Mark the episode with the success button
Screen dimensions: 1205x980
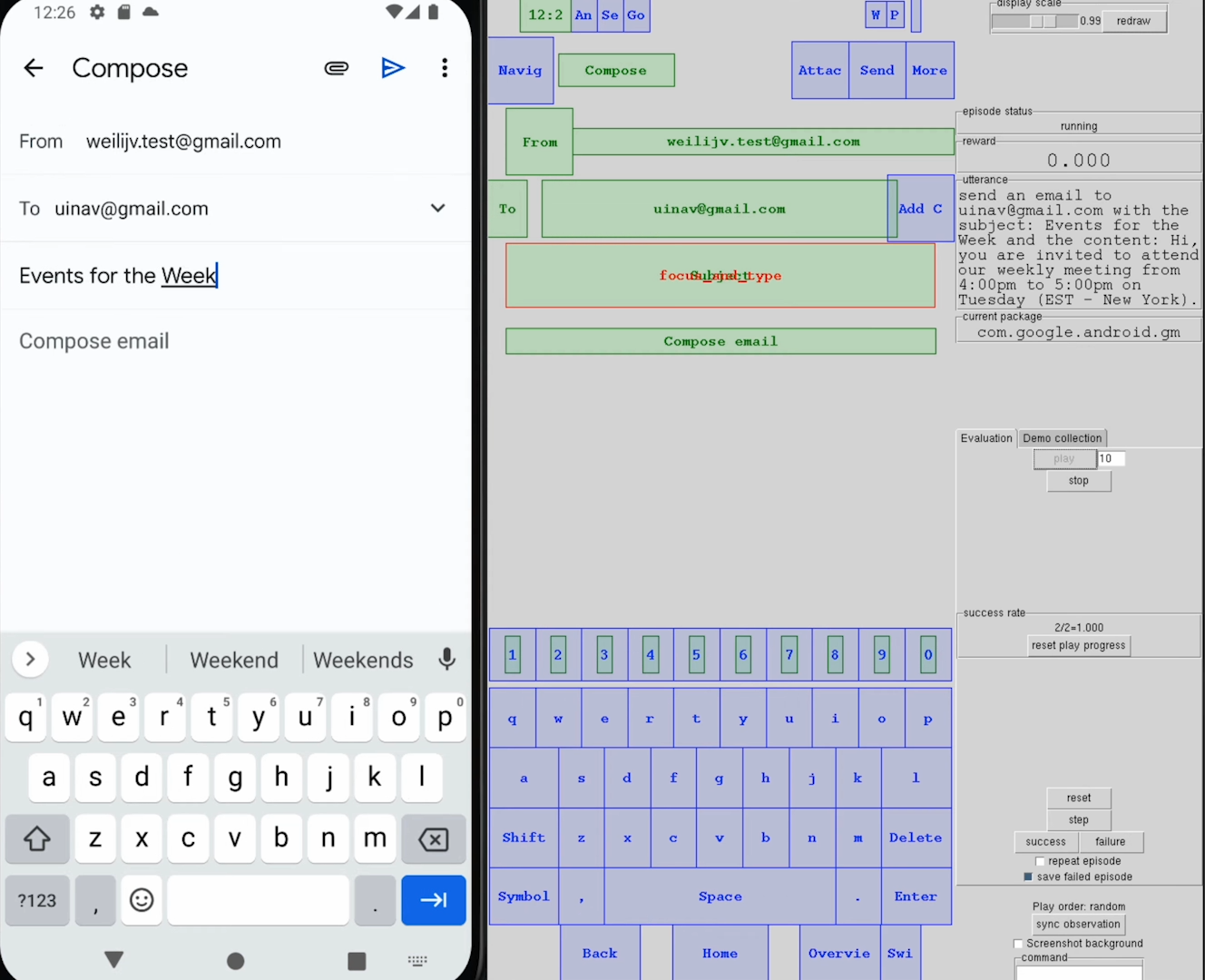[1046, 842]
